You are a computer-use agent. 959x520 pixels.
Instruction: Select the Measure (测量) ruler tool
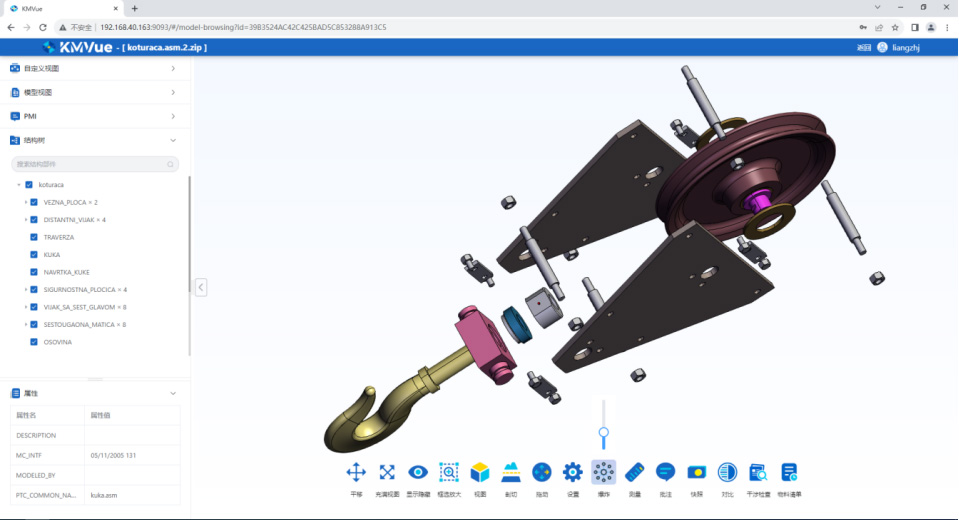point(634,472)
